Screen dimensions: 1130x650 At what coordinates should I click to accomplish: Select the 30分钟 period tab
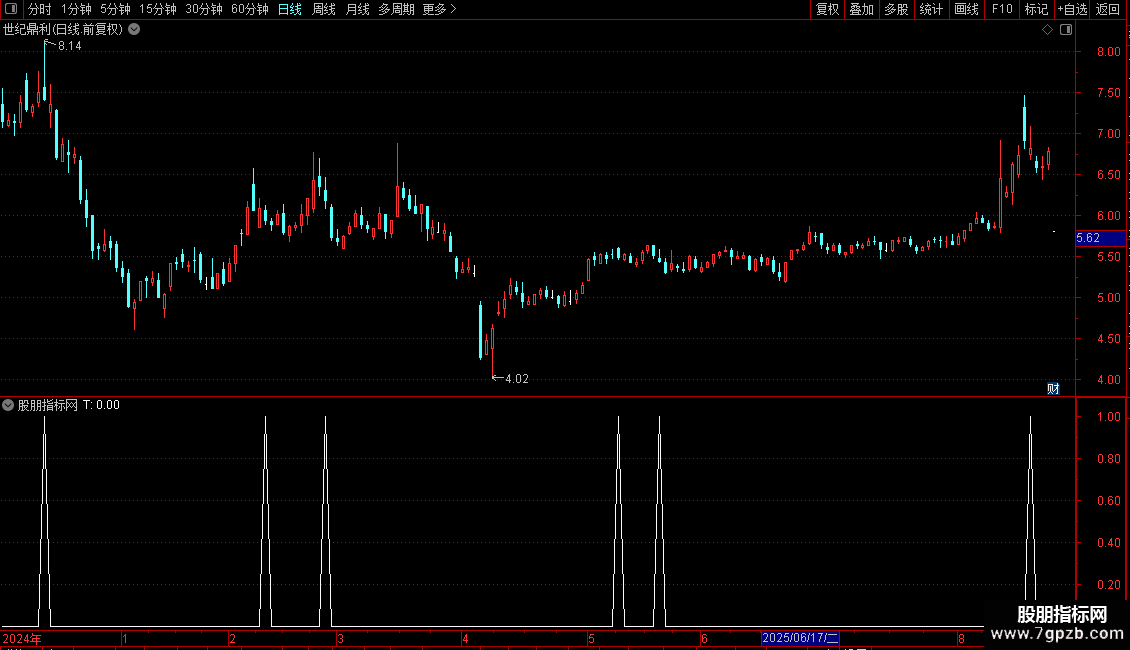tap(203, 9)
